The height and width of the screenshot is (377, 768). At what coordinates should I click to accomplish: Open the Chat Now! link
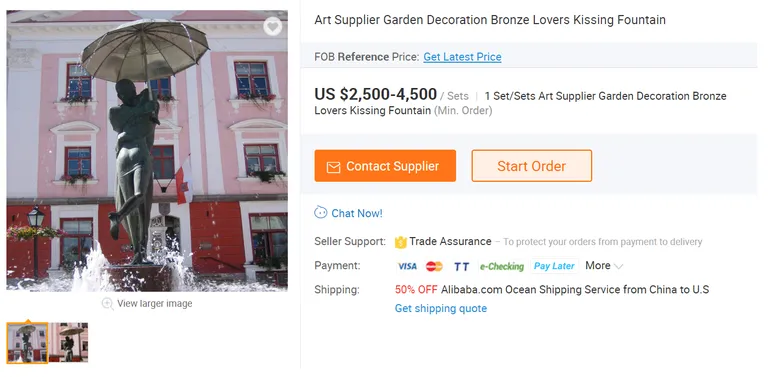tap(357, 213)
